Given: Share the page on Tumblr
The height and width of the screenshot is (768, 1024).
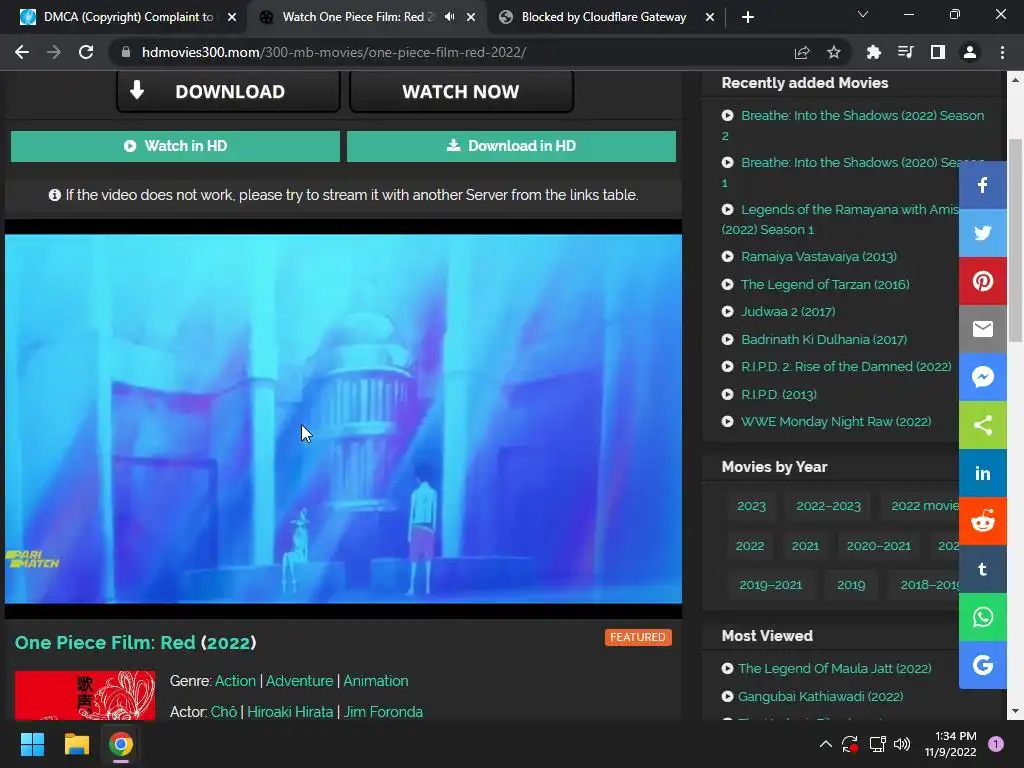Looking at the screenshot, I should (x=982, y=569).
